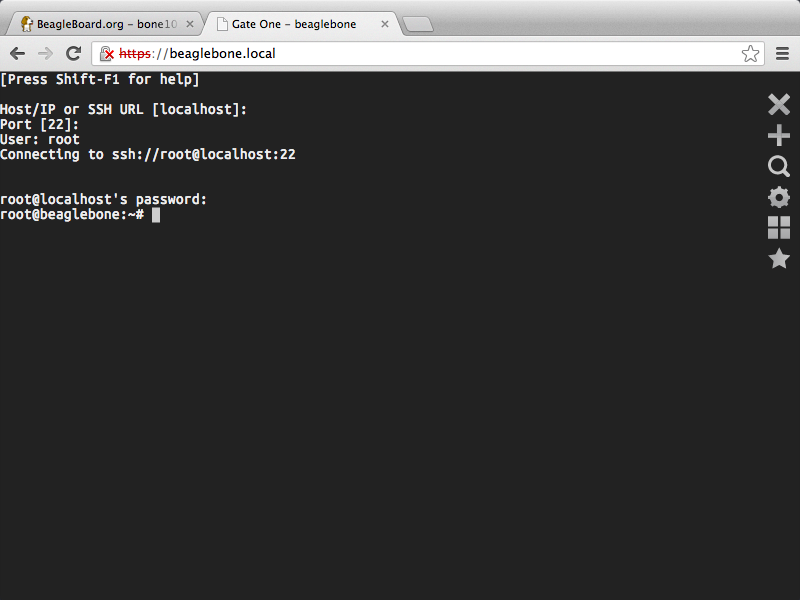Screen dimensions: 800x600
Task: Close the current Gate One terminal
Action: point(778,104)
